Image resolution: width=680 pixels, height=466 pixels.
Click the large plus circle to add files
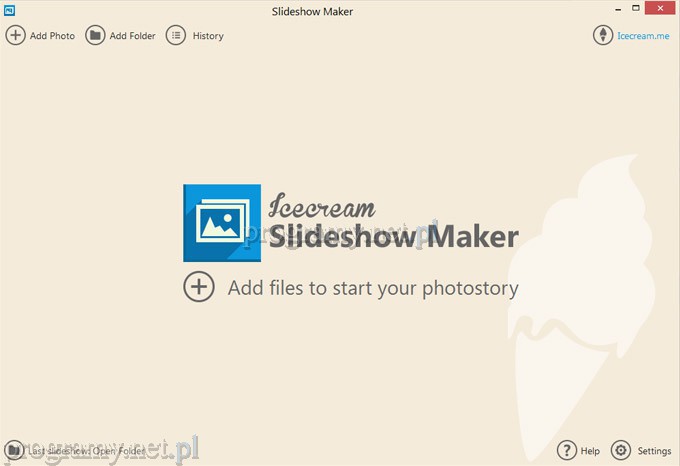[x=199, y=287]
